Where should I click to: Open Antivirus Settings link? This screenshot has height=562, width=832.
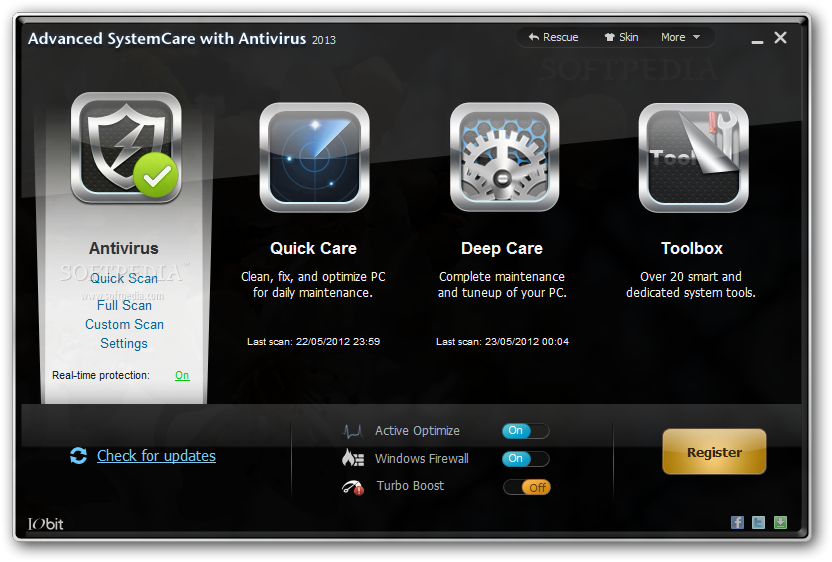pos(124,343)
